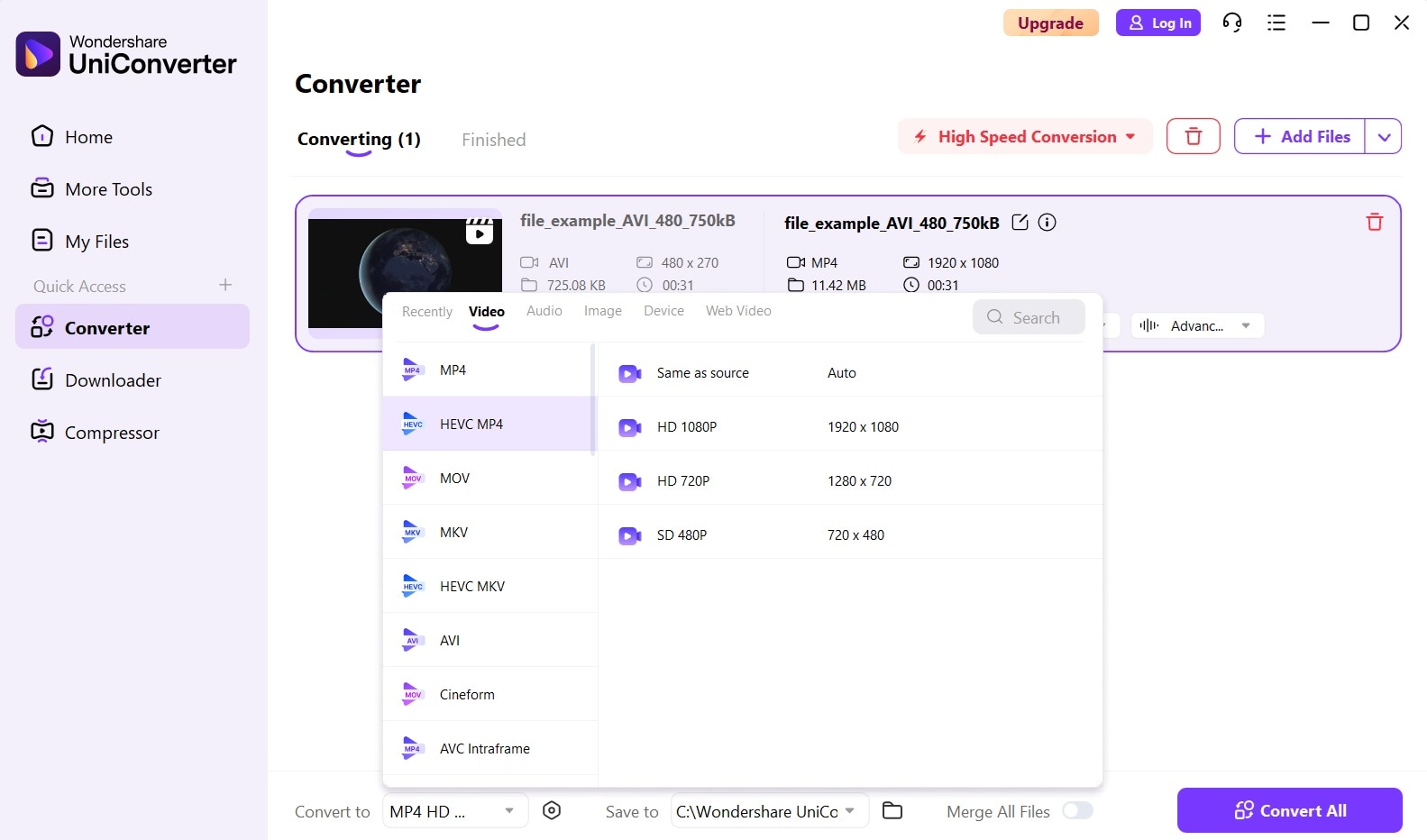
Task: Choose the Same as source preset
Action: (x=850, y=372)
